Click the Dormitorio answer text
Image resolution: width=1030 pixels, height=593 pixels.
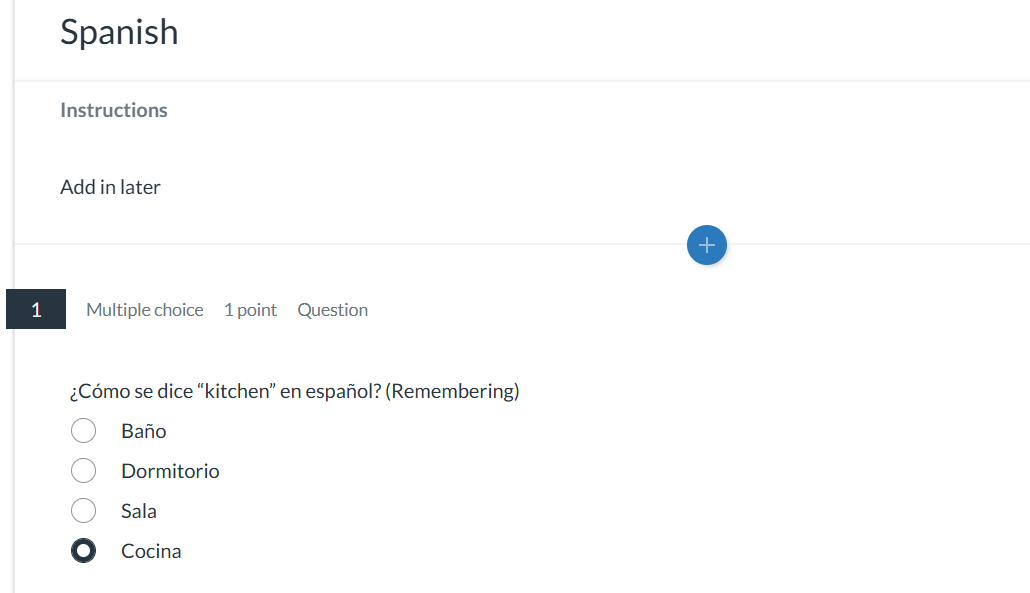click(170, 471)
